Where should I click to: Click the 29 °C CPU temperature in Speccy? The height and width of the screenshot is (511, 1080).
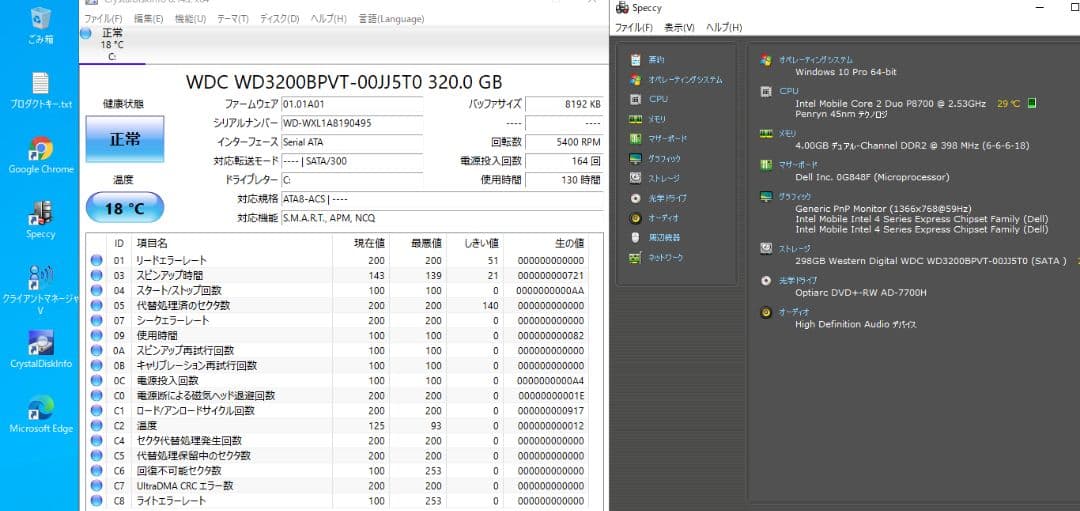[x=1008, y=103]
